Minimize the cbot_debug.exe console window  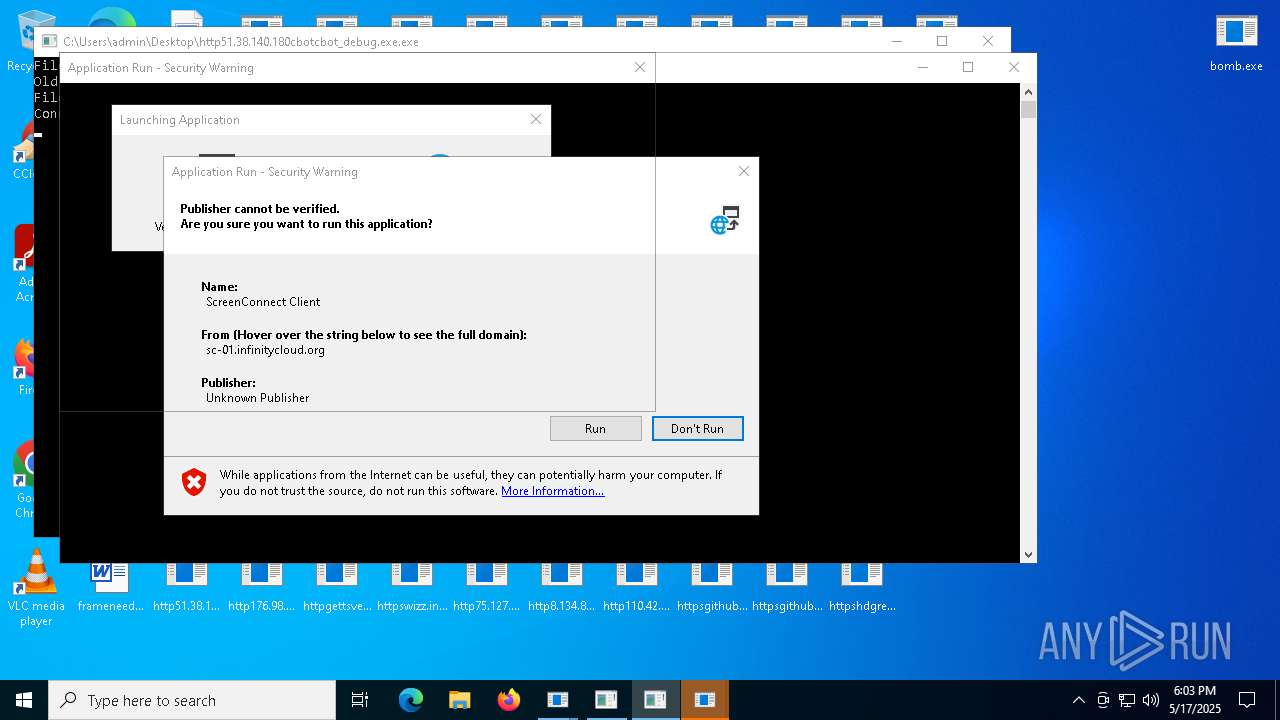click(896, 41)
